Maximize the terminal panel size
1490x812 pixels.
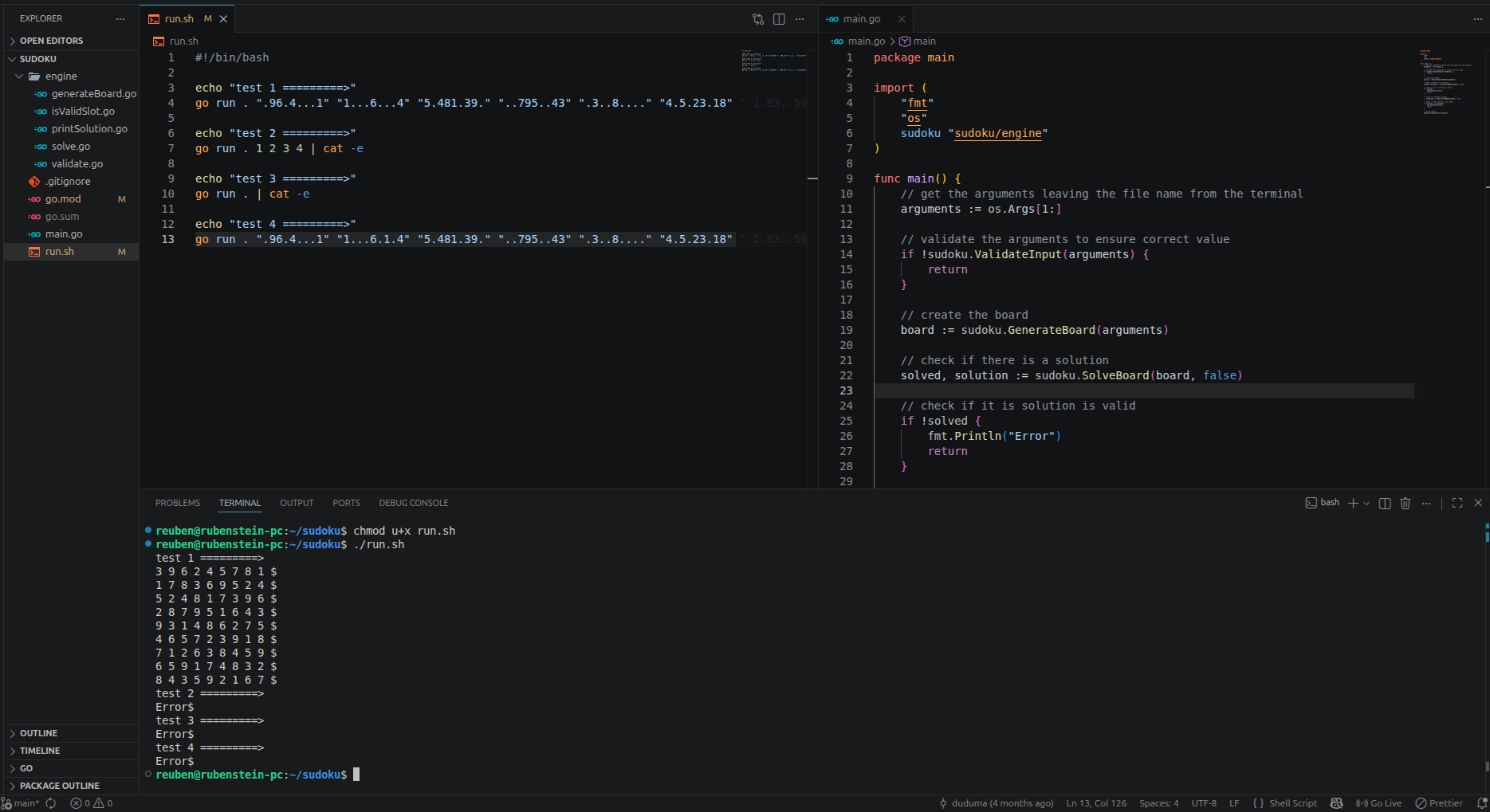pos(1457,503)
